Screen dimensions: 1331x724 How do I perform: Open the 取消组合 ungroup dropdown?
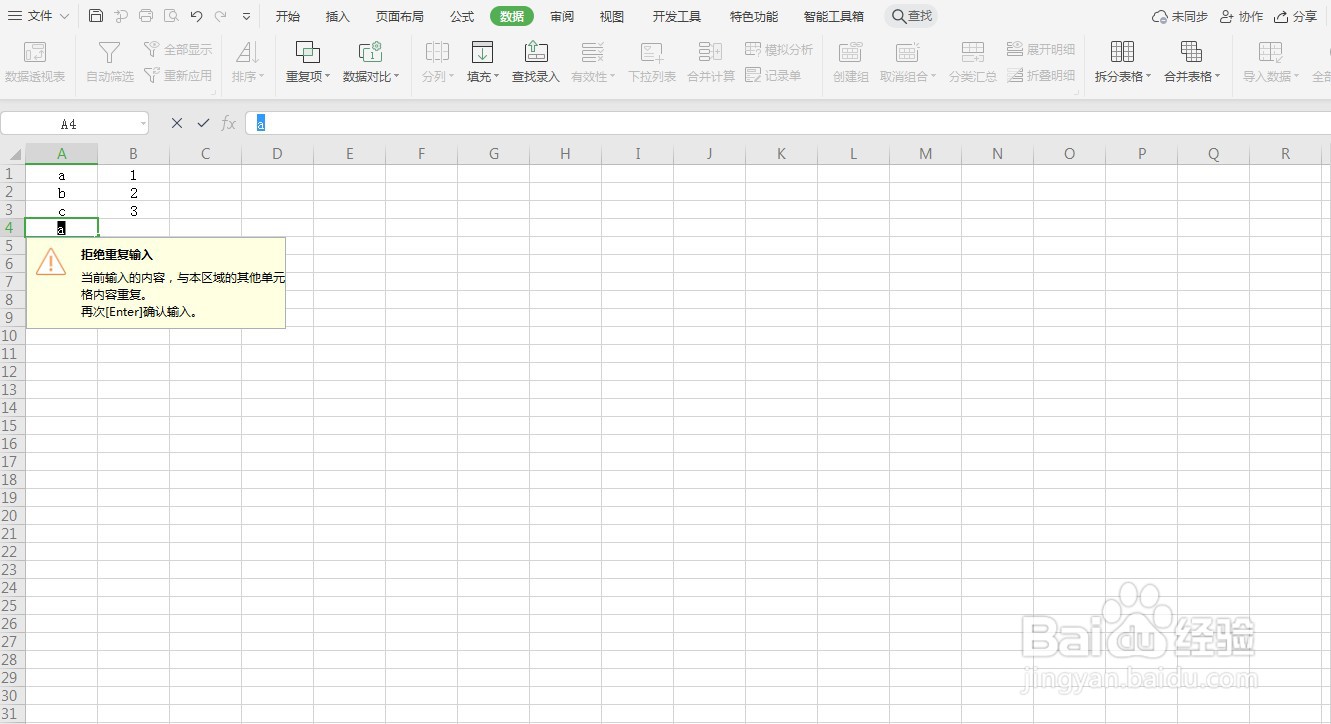[908, 76]
